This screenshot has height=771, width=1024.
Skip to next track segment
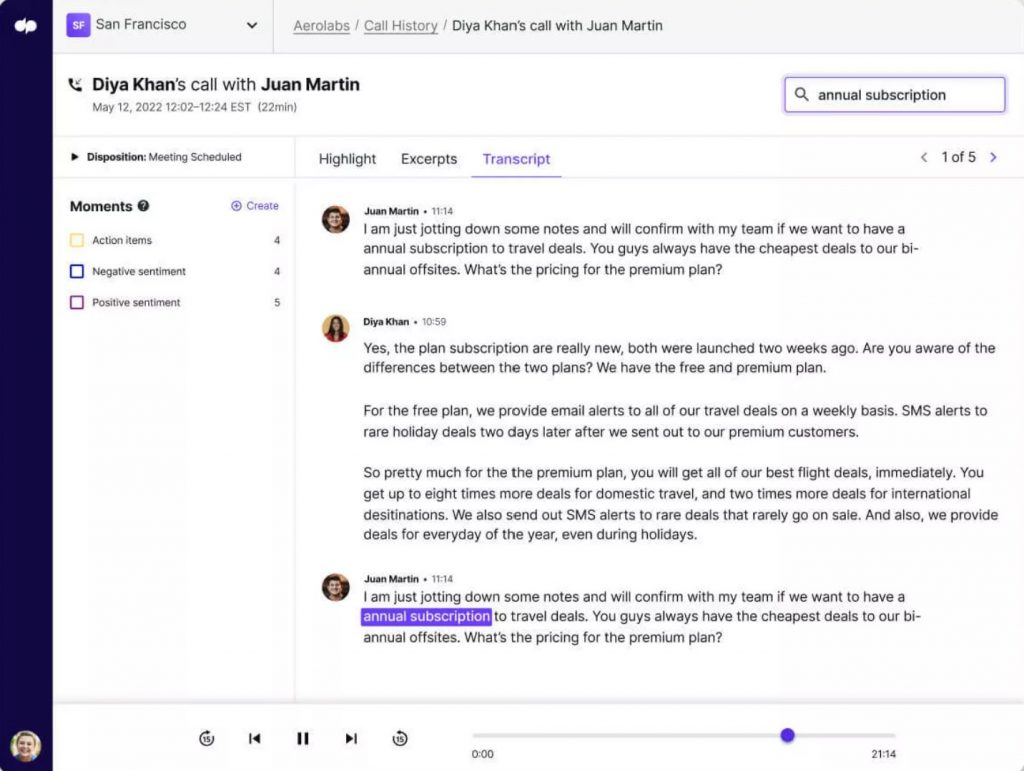click(x=351, y=738)
